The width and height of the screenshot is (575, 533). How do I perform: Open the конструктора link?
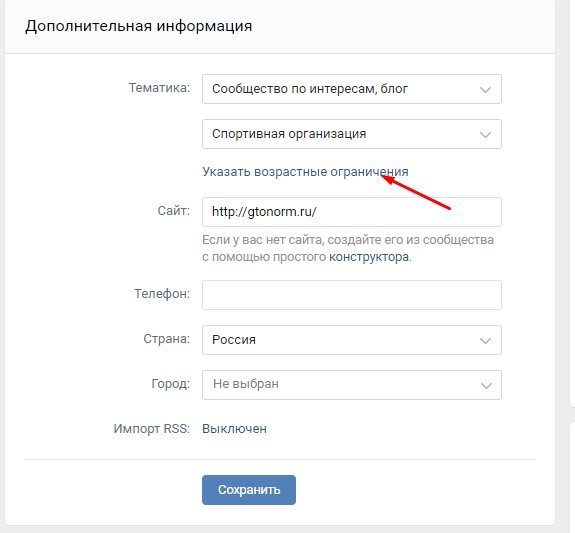tap(369, 257)
